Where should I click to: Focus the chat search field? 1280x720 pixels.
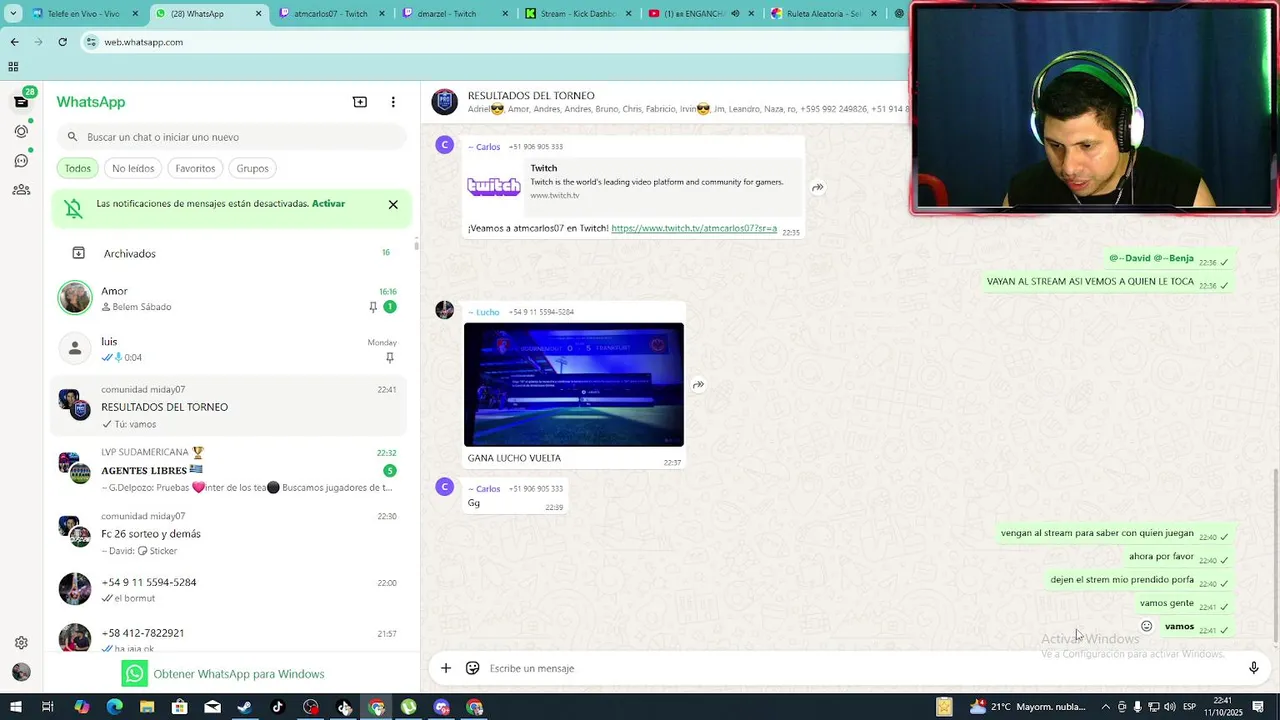231,137
